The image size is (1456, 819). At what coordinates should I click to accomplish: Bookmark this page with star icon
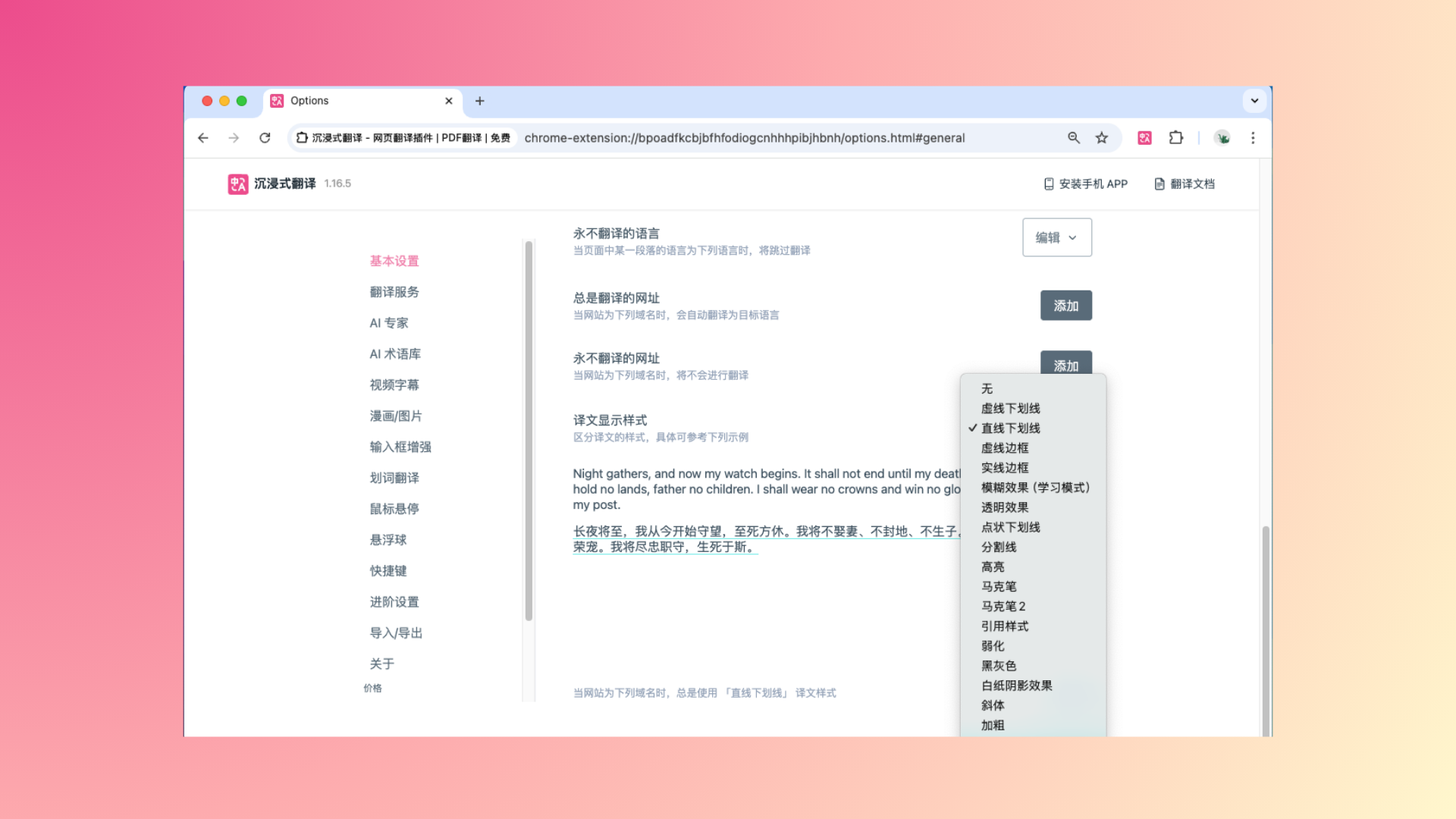pos(1102,138)
